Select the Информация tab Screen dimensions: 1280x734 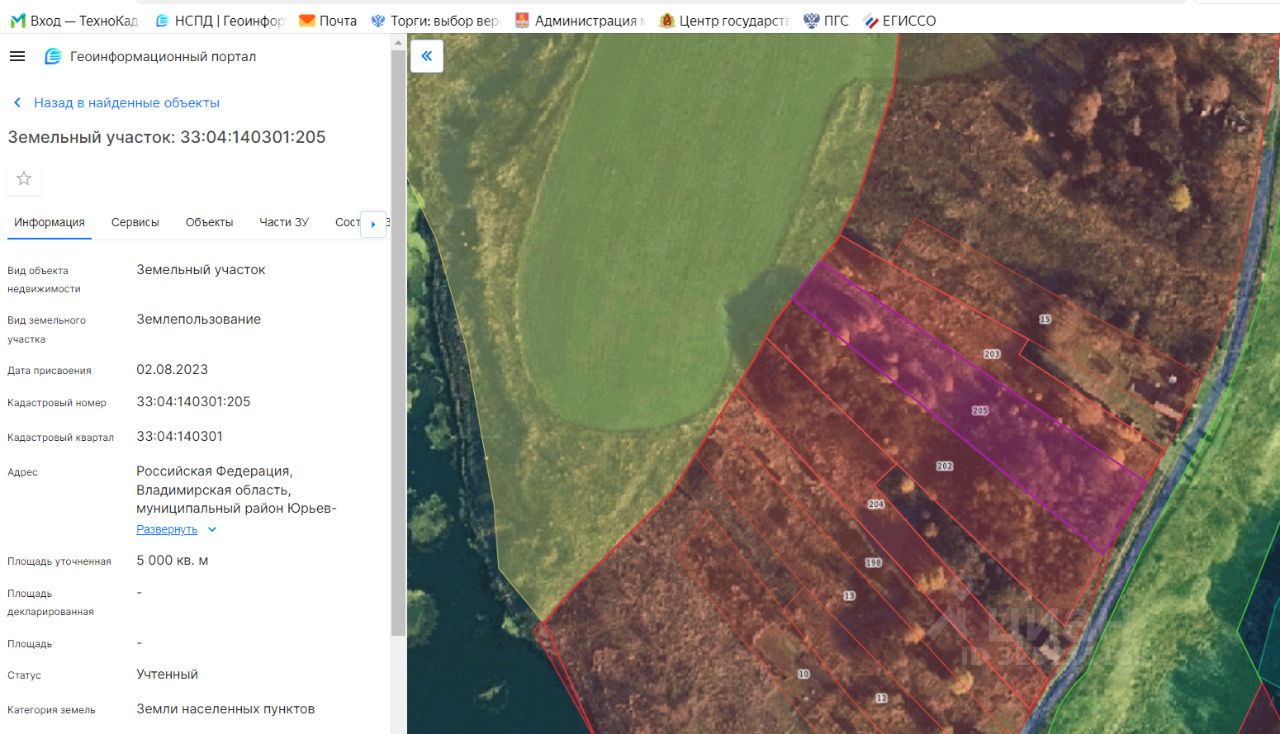click(x=49, y=222)
